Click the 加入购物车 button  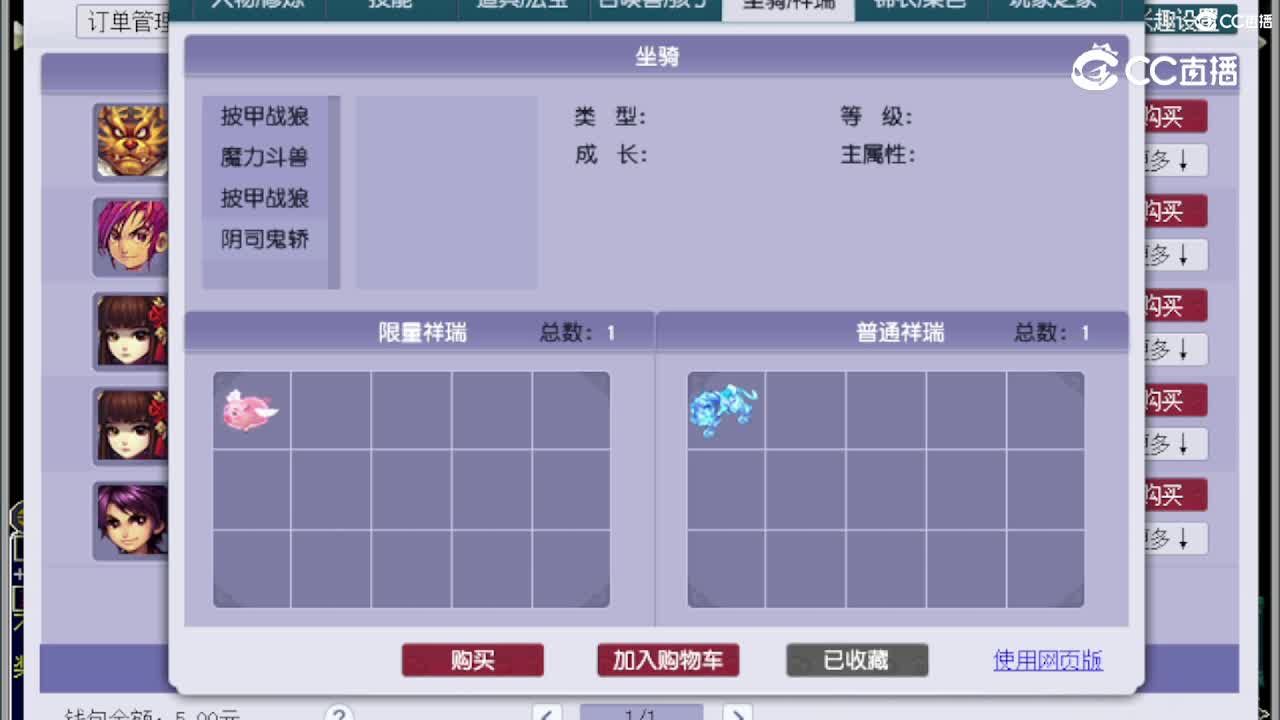[x=668, y=660]
